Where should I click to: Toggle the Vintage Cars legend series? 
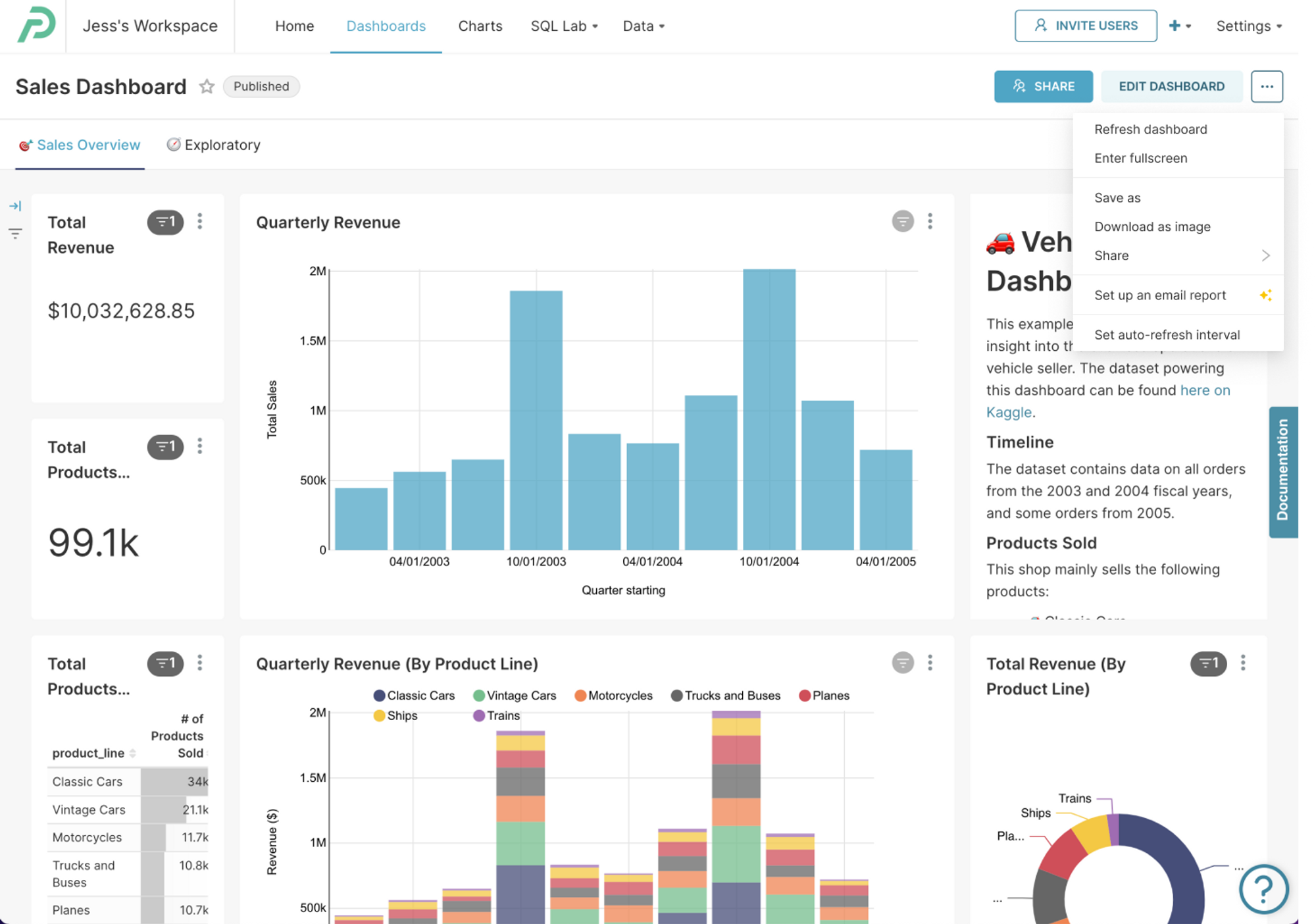(515, 696)
